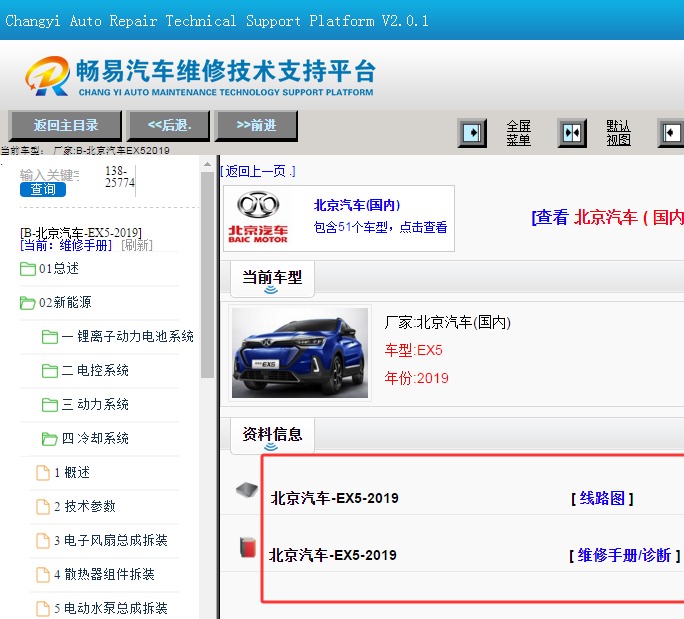Viewport: 684px width, 619px height.
Task: Click 包含51个车型，点击查看 link
Action: pyautogui.click(x=380, y=227)
